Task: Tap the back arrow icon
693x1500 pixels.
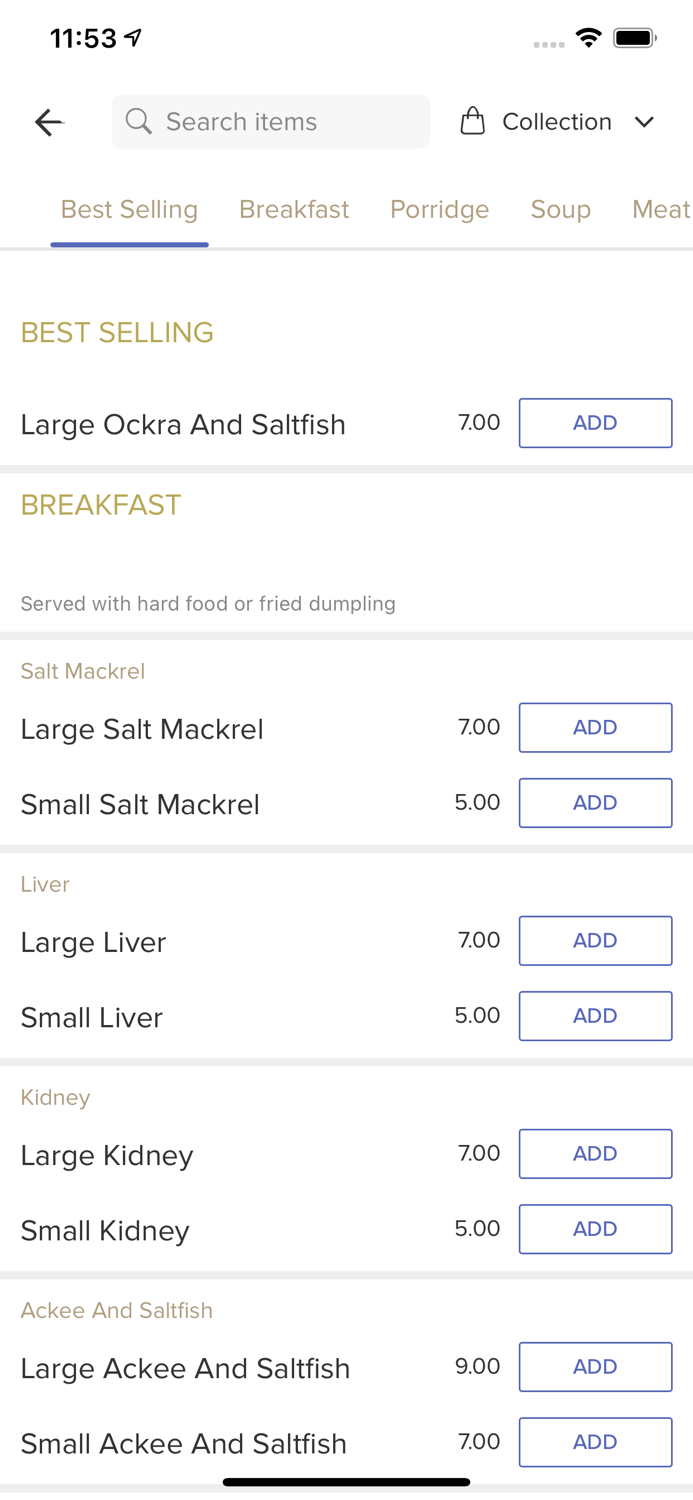Action: point(48,122)
